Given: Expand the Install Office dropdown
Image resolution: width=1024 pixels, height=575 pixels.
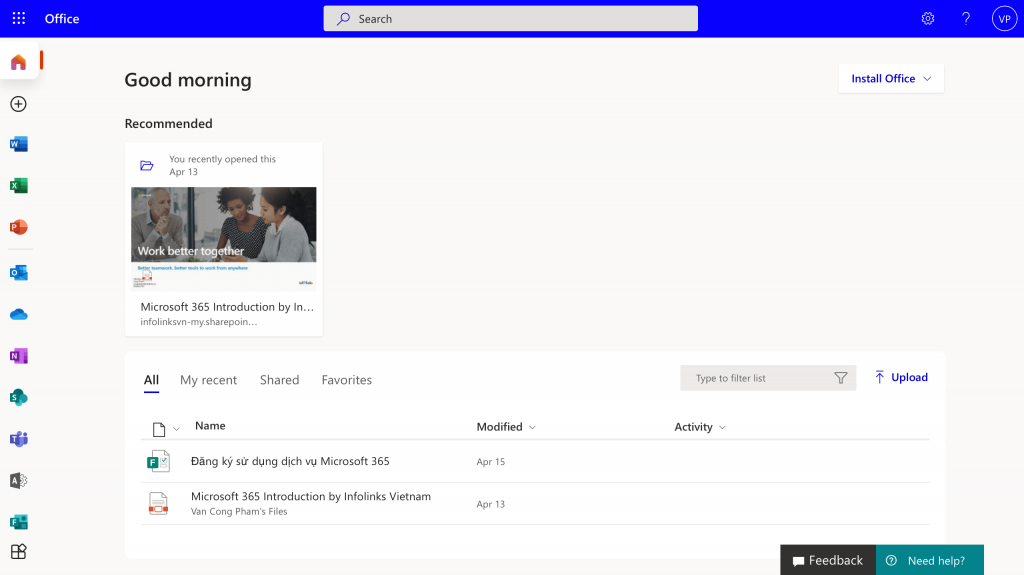Looking at the screenshot, I should [x=891, y=79].
